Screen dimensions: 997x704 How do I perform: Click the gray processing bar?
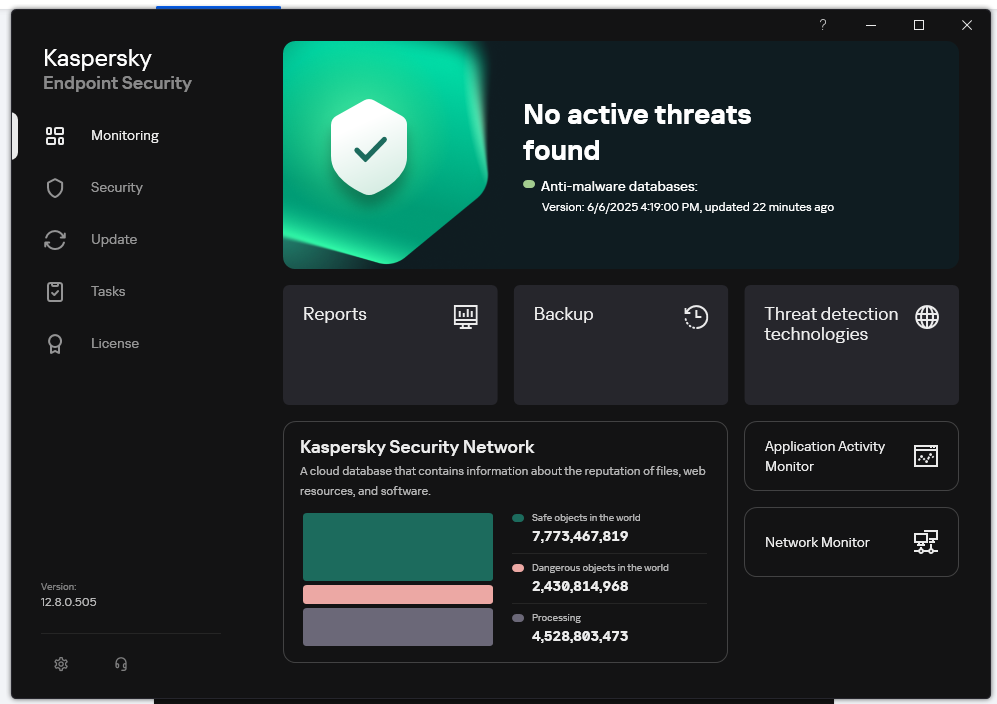pyautogui.click(x=397, y=627)
